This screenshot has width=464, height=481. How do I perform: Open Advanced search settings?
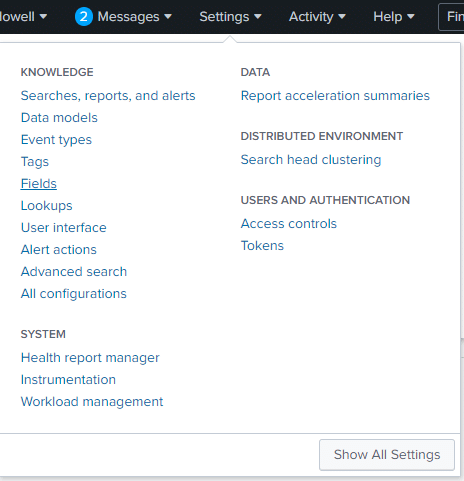pos(74,272)
